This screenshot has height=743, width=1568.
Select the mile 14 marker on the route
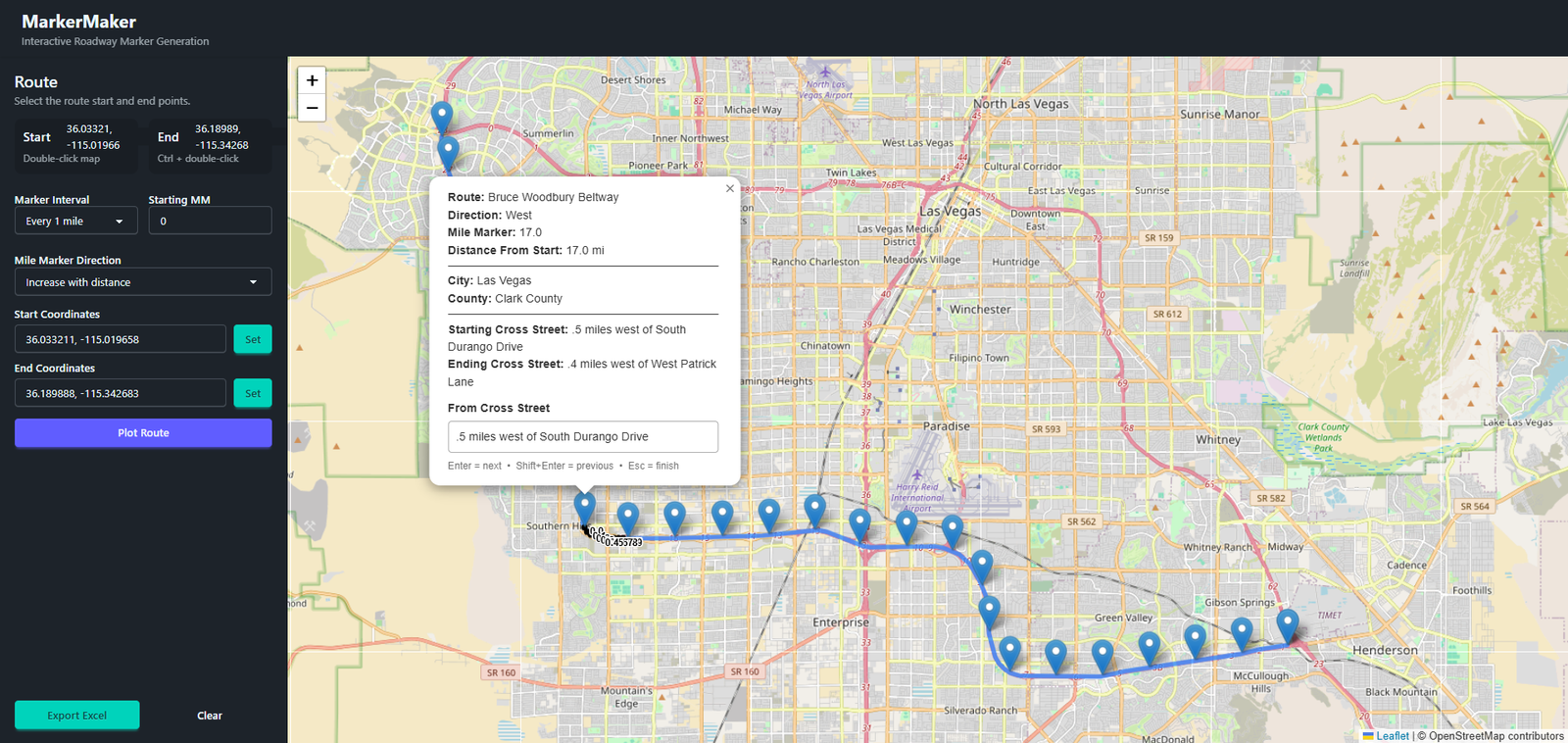(x=722, y=519)
